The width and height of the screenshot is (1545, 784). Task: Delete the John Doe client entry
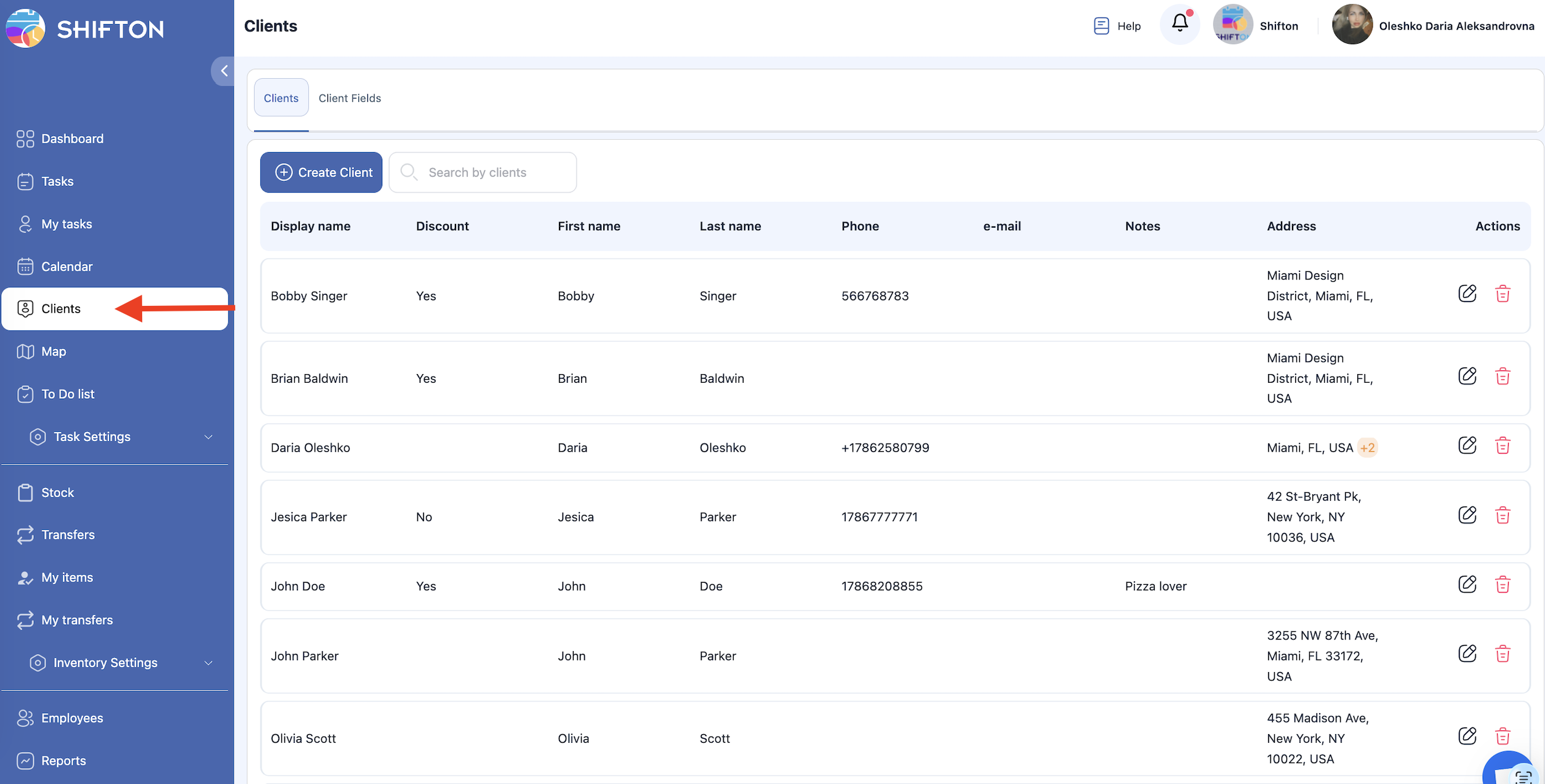click(1503, 585)
